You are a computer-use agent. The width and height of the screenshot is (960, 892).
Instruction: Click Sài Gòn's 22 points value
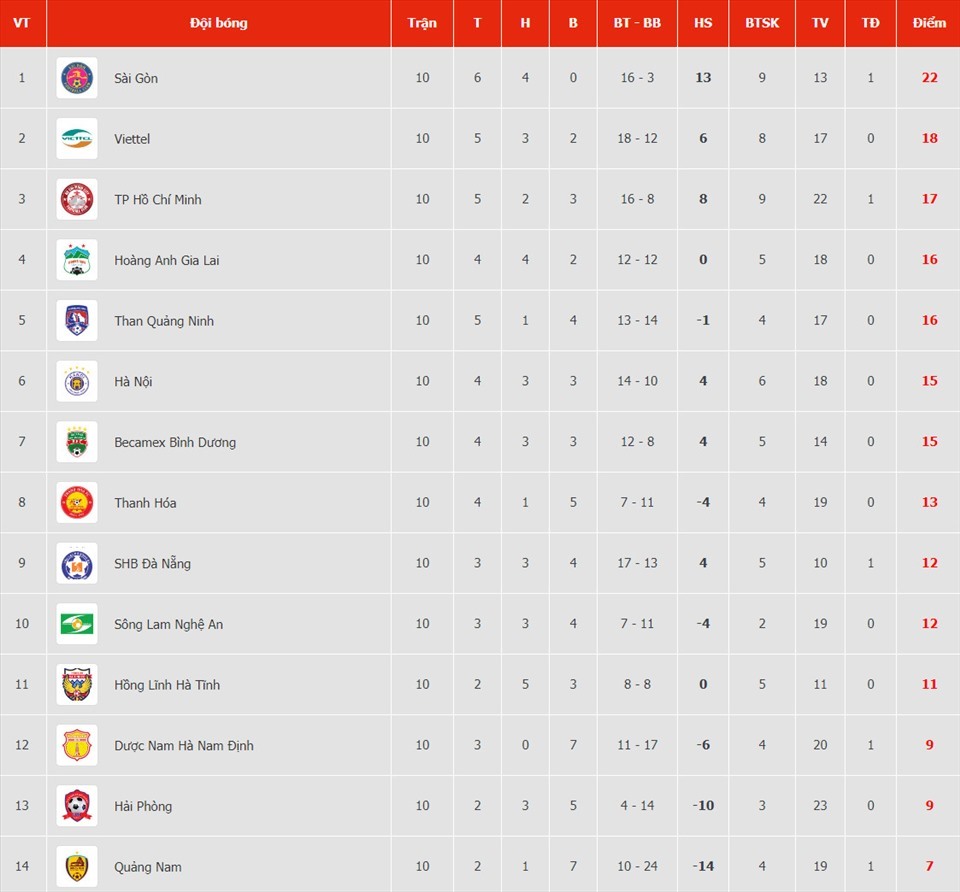click(929, 78)
